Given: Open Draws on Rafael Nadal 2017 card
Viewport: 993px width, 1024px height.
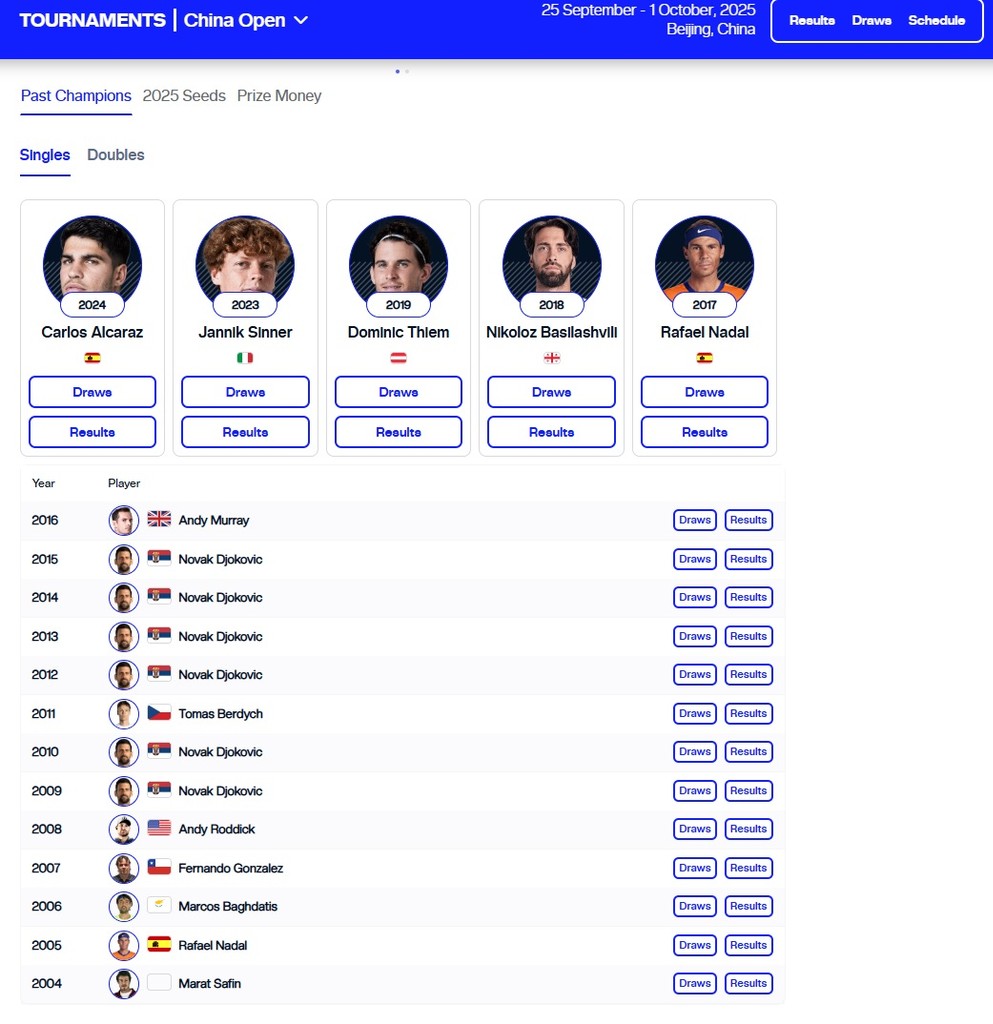Looking at the screenshot, I should coord(704,392).
